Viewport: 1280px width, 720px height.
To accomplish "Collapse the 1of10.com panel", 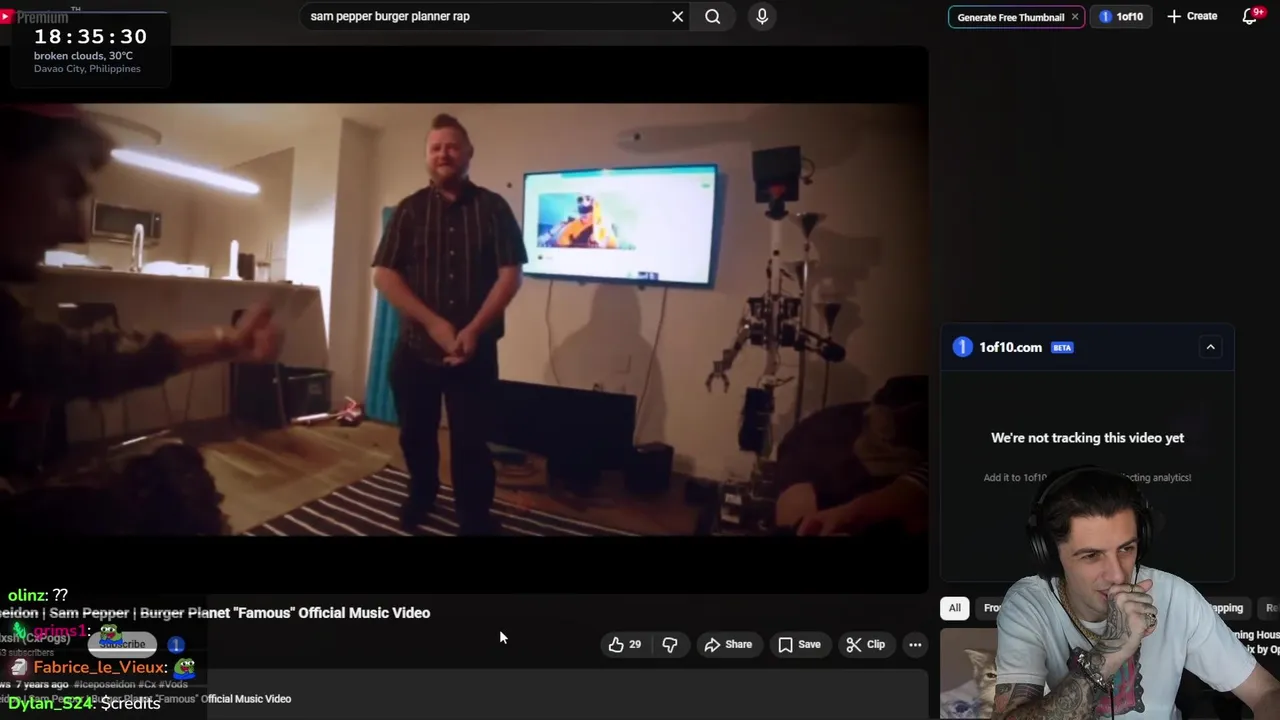I will click(1210, 347).
